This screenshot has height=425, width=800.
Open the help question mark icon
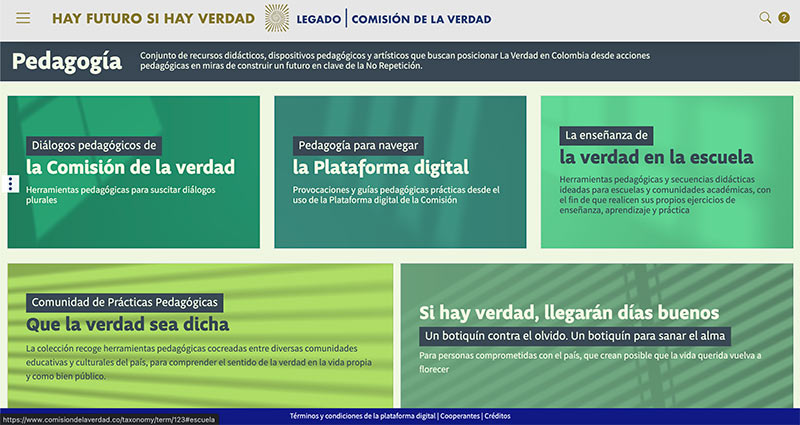pos(784,18)
